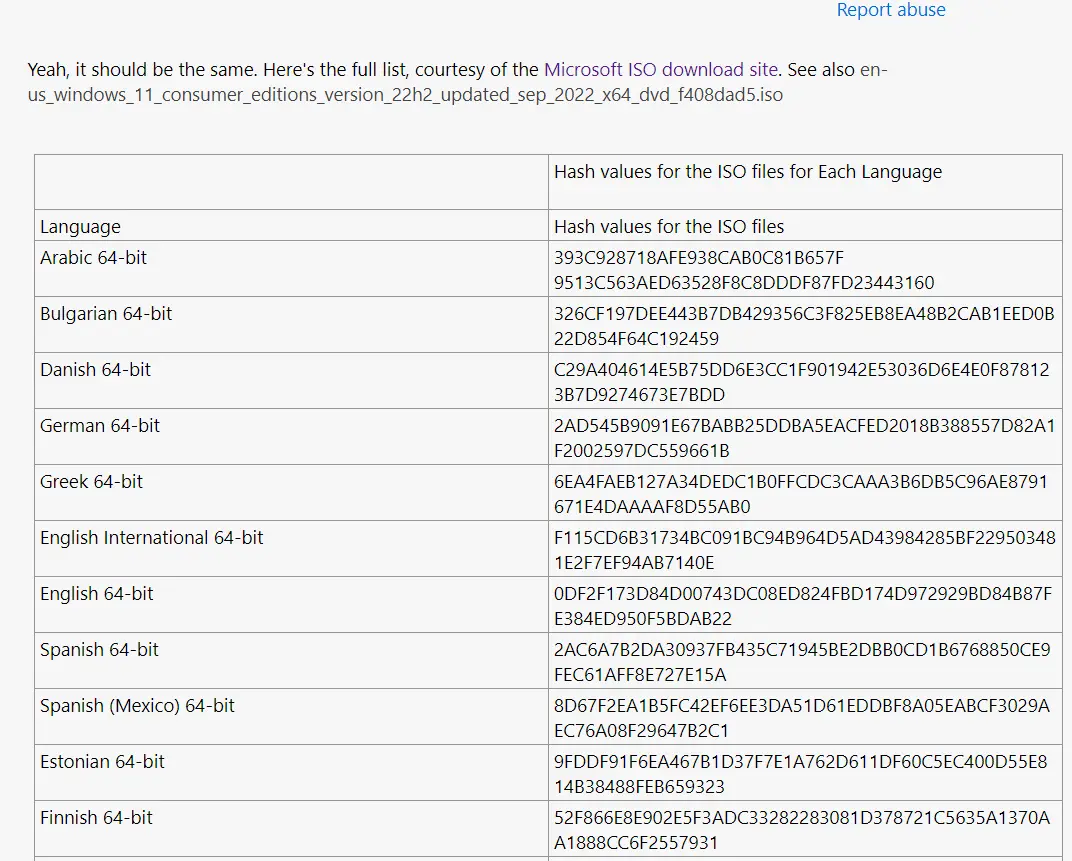Click the Danish hash starting C29A404614E5B75D
Viewport: 1072px width, 861px height.
[x=801, y=382]
